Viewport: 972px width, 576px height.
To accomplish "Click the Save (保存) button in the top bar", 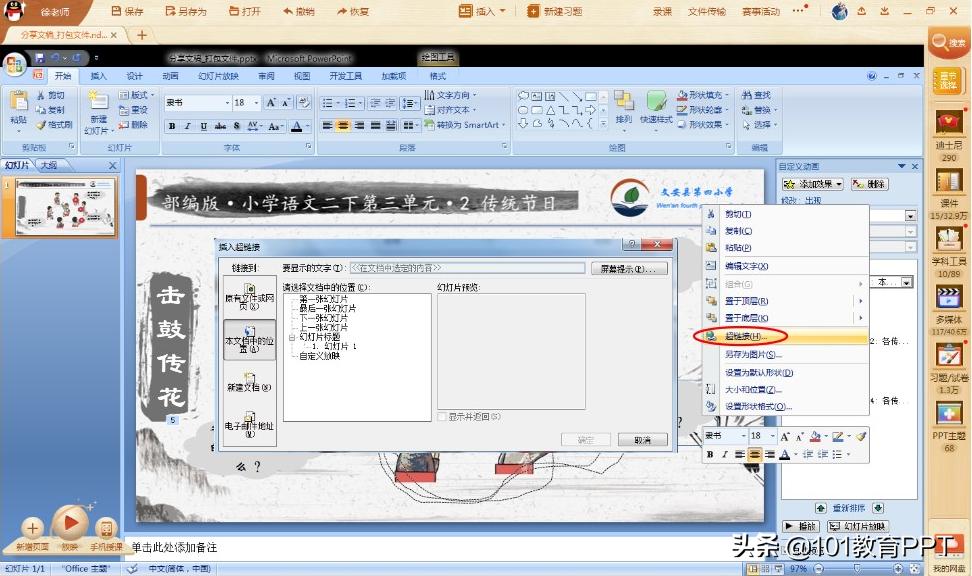I will pyautogui.click(x=127, y=11).
